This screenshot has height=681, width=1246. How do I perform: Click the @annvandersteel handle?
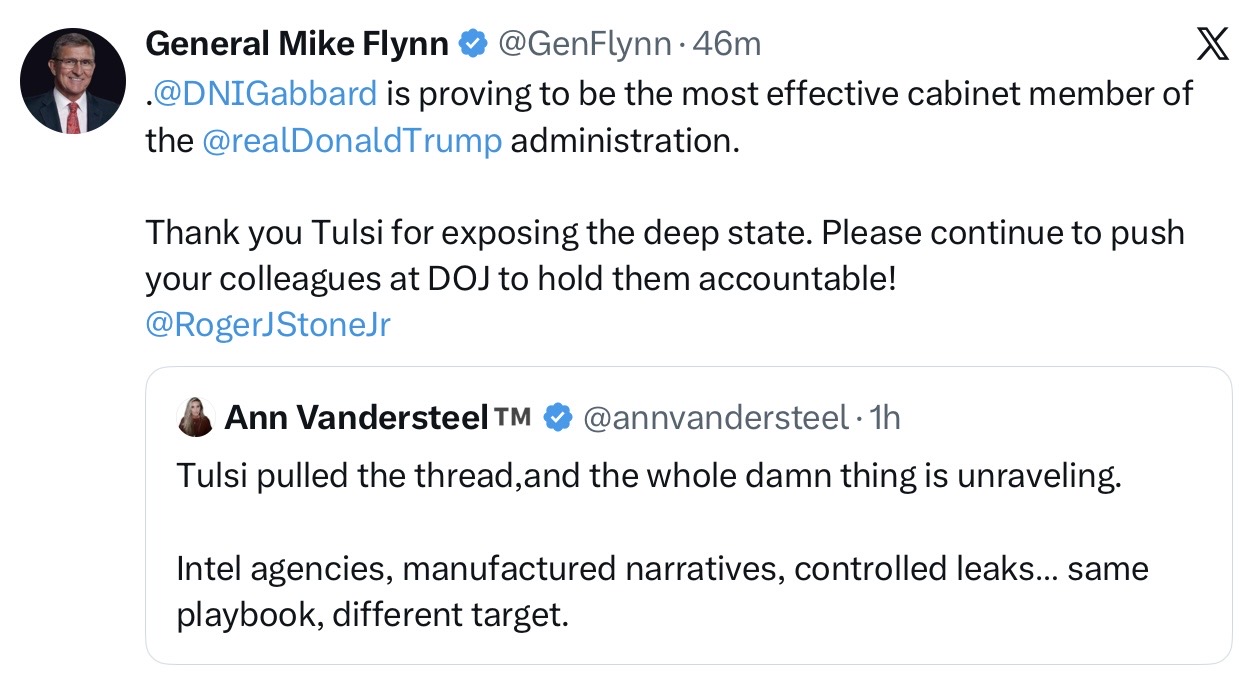tap(714, 417)
